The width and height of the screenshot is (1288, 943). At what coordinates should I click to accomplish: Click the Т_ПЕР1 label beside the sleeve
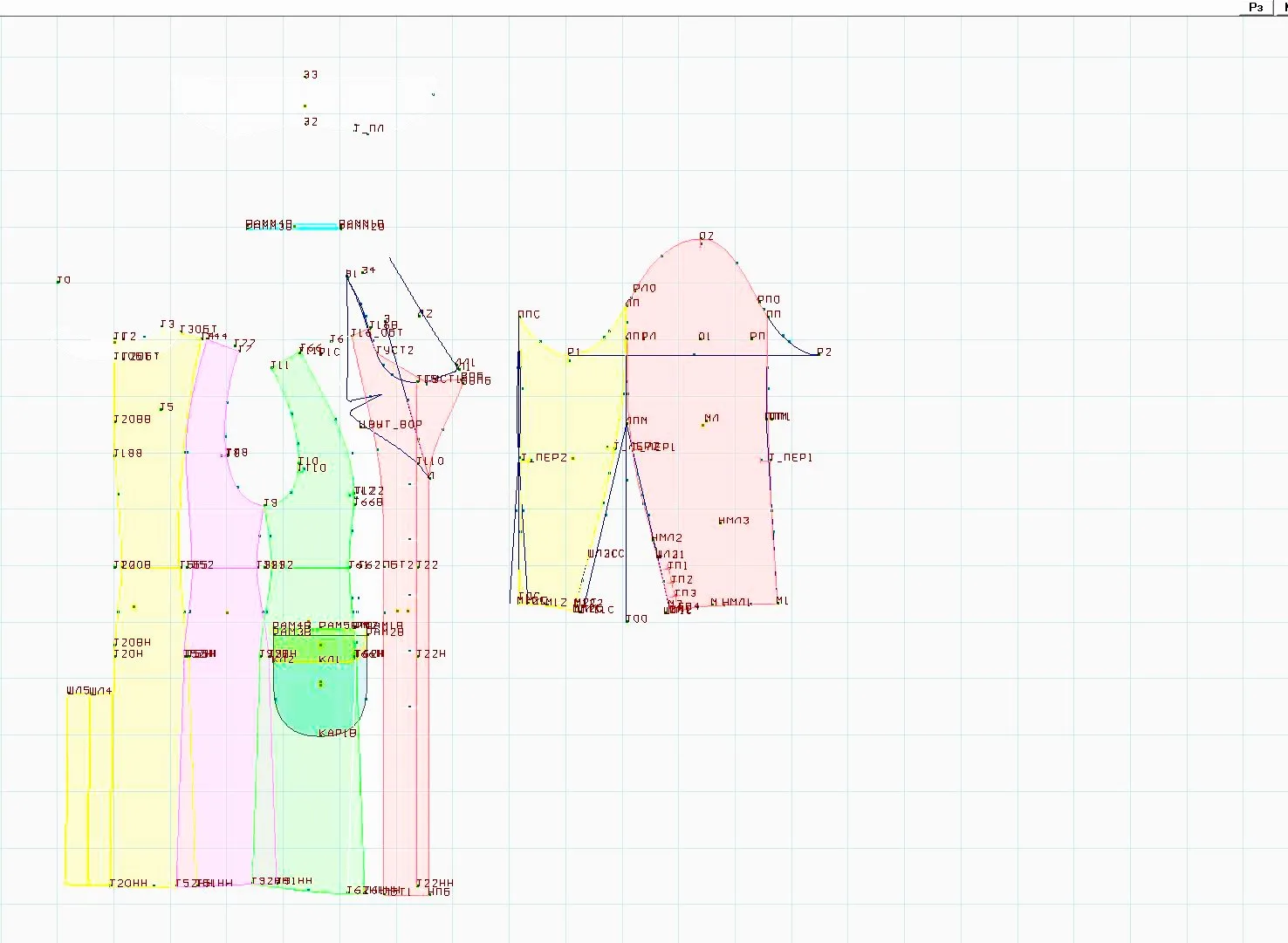coord(791,457)
